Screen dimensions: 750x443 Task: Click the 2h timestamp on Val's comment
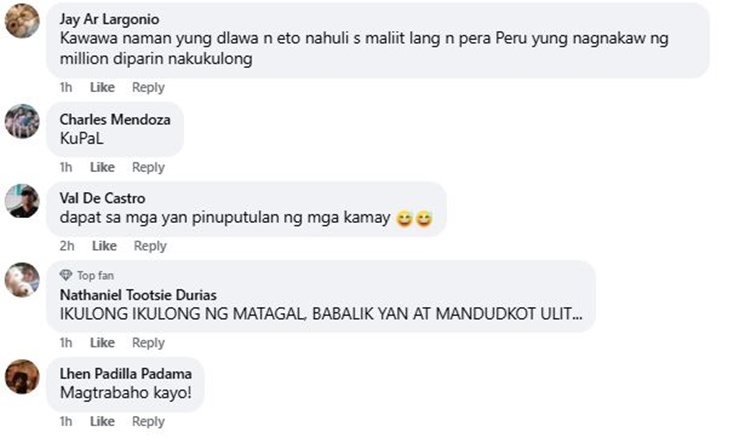click(67, 245)
